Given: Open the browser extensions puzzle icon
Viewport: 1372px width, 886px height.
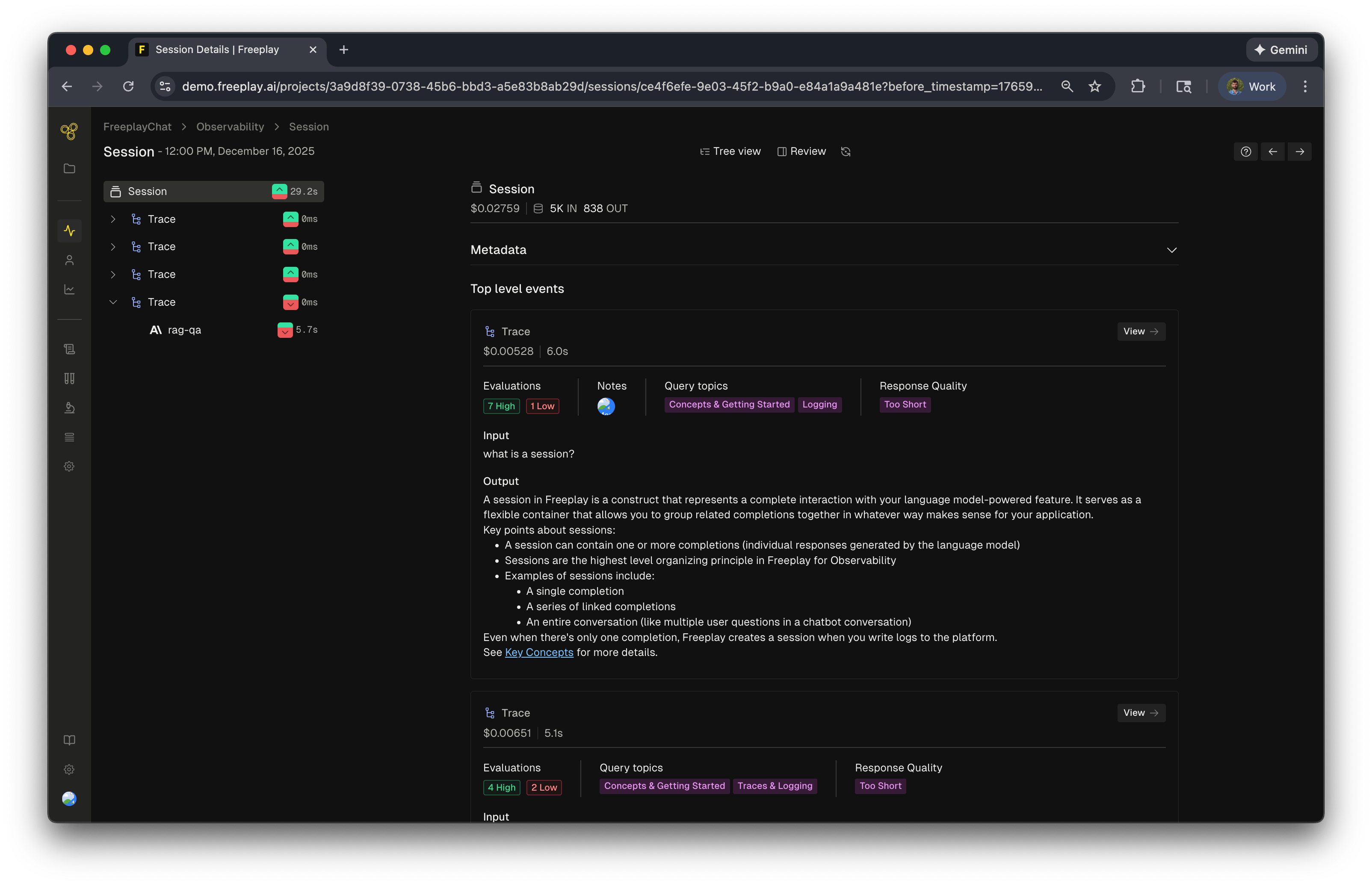Looking at the screenshot, I should pyautogui.click(x=1137, y=86).
